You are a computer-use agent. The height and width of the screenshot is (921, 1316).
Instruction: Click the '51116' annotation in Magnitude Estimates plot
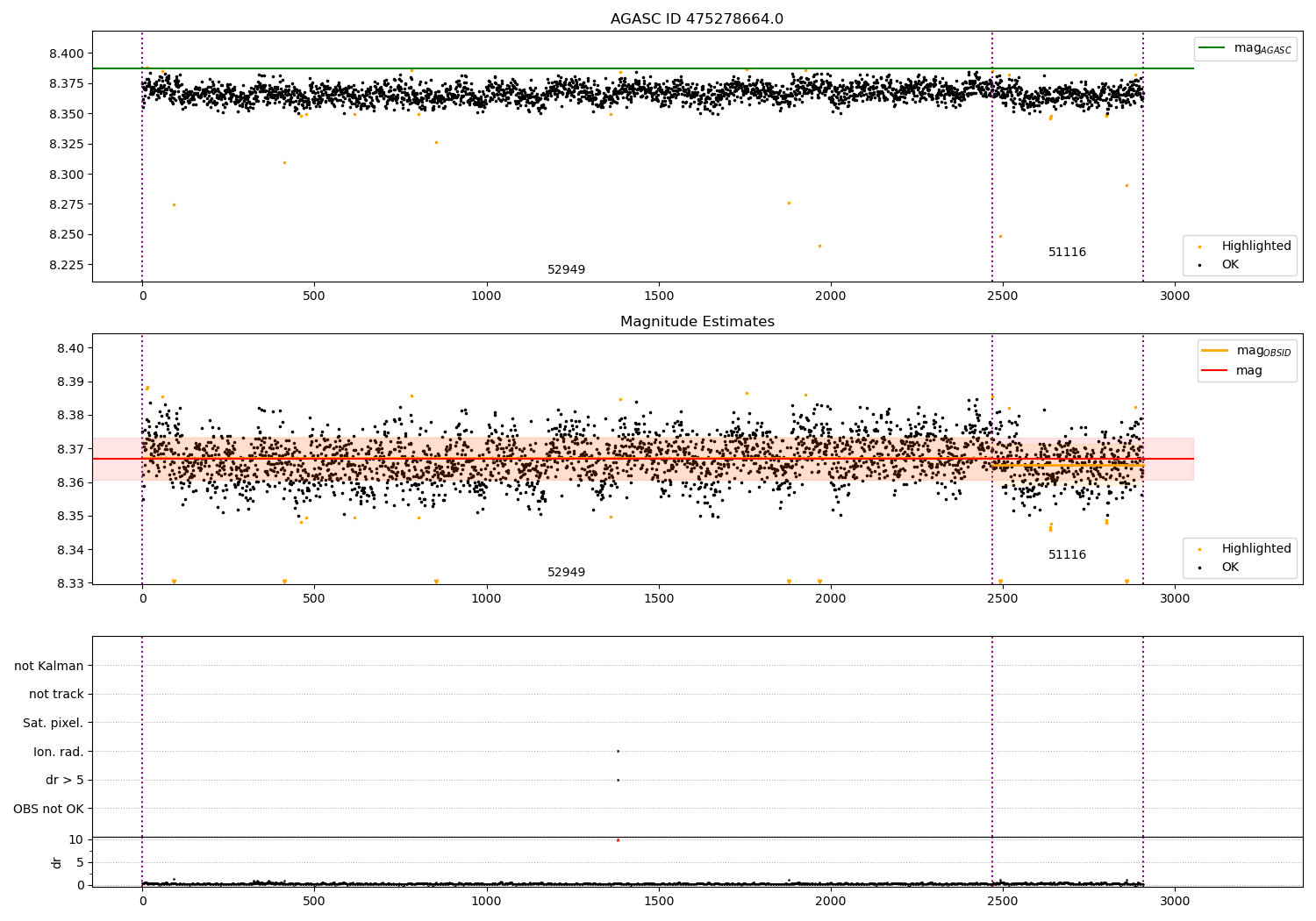coord(1067,555)
